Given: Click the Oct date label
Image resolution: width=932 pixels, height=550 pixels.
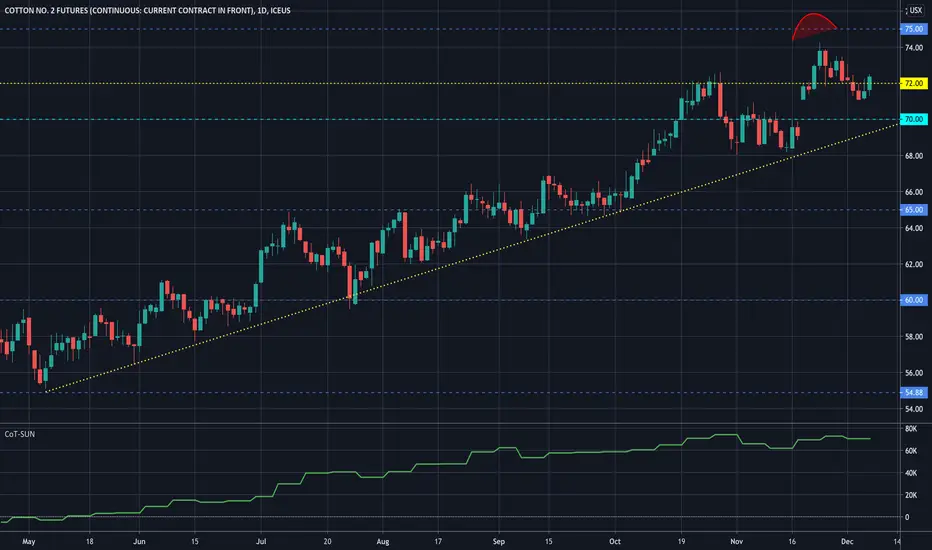Looking at the screenshot, I should (x=615, y=542).
